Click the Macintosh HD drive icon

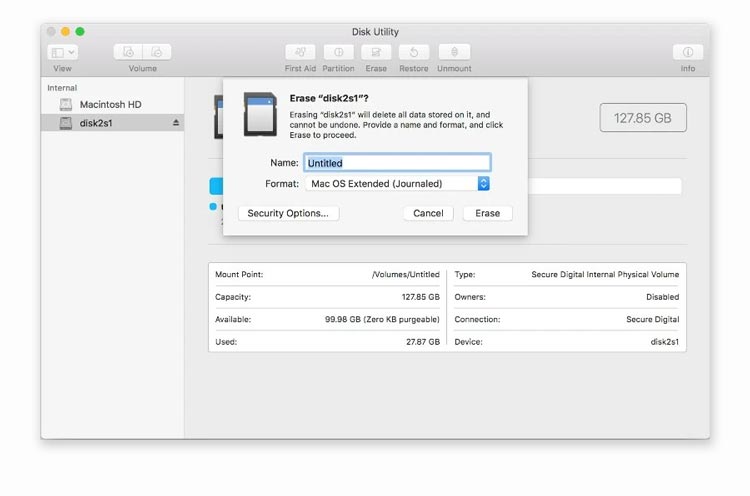point(66,104)
